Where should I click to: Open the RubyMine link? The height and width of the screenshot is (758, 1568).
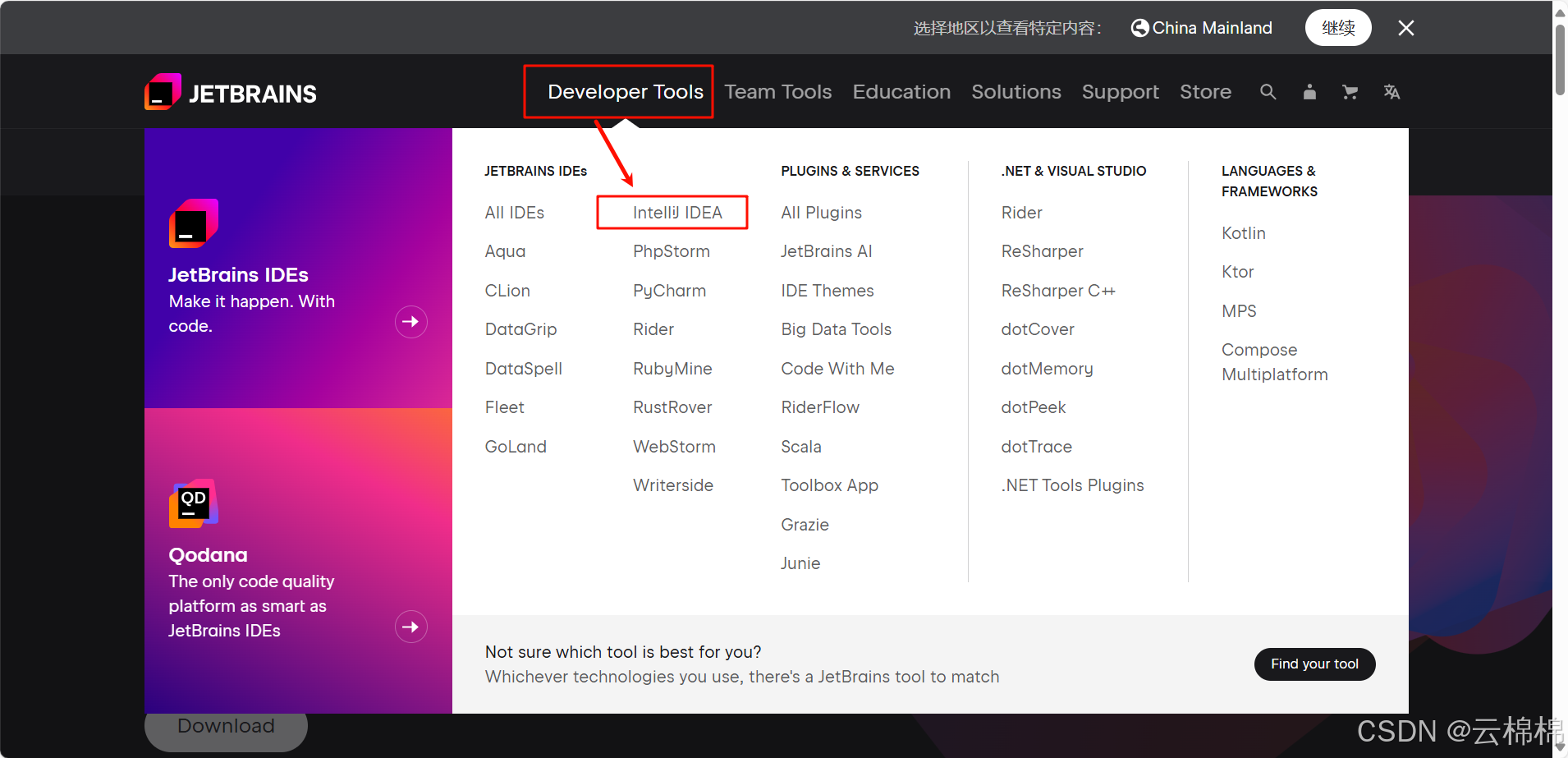pyautogui.click(x=672, y=369)
